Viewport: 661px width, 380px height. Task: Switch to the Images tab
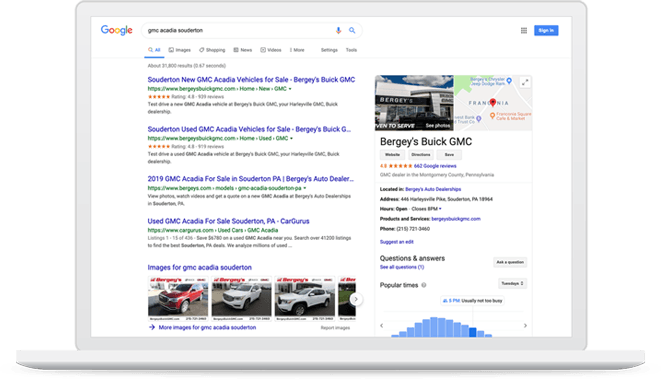click(180, 50)
